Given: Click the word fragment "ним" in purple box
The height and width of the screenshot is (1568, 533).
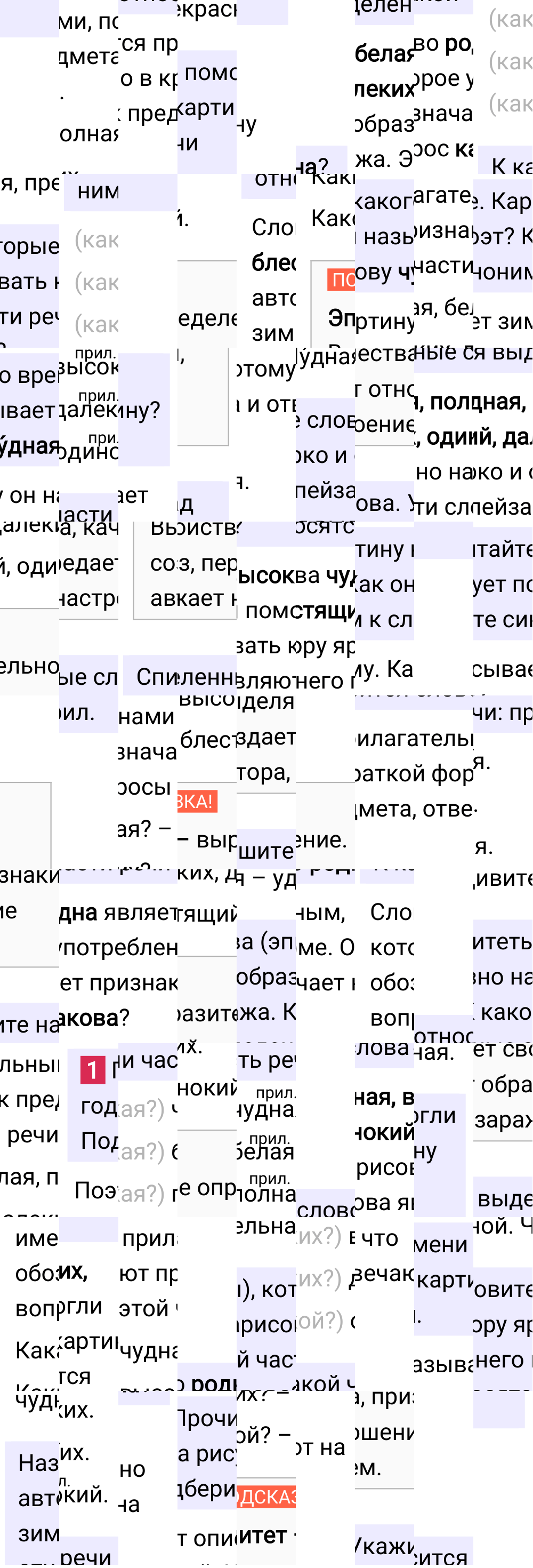Looking at the screenshot, I should (98, 191).
